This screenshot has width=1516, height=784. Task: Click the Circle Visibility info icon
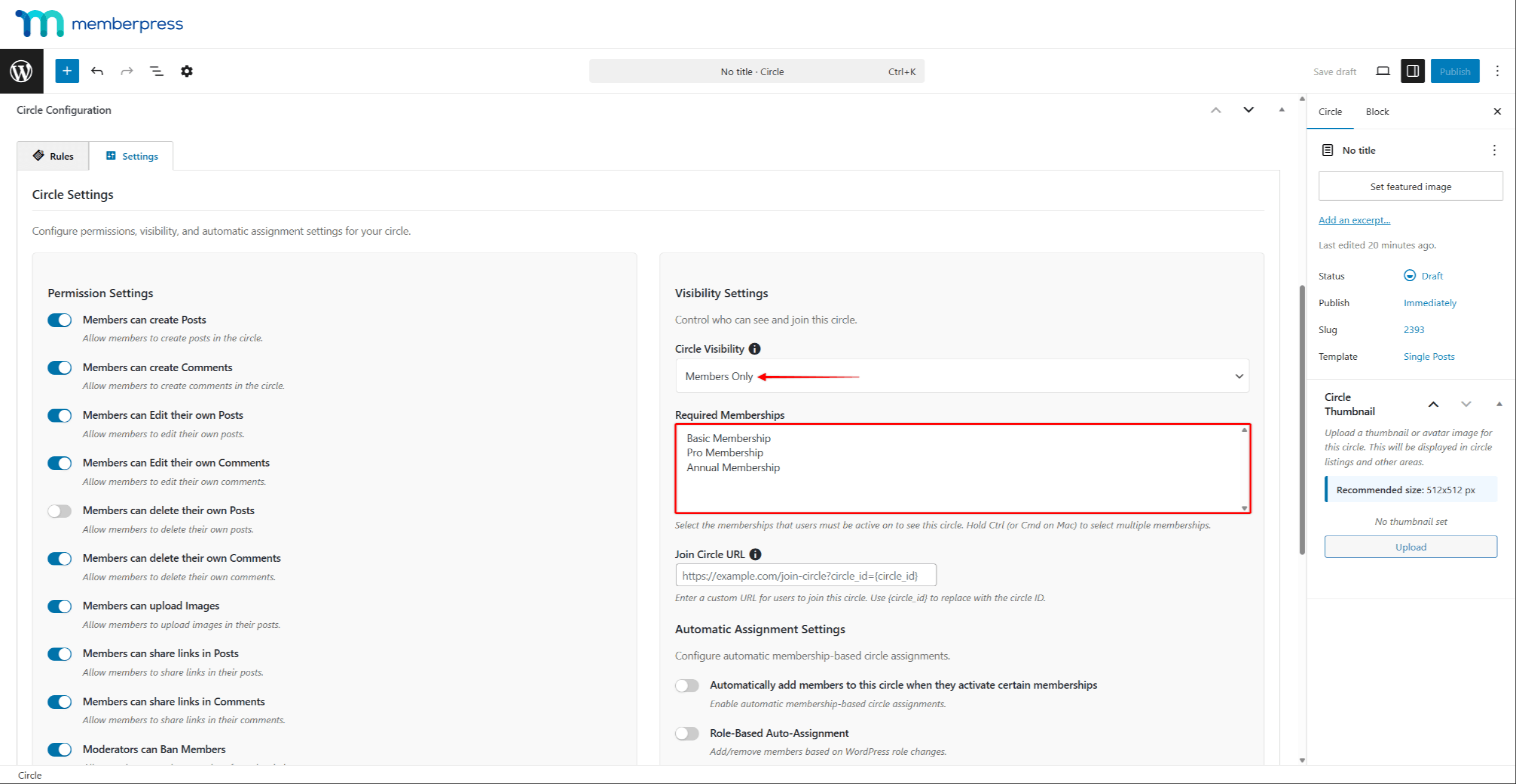[x=754, y=349]
